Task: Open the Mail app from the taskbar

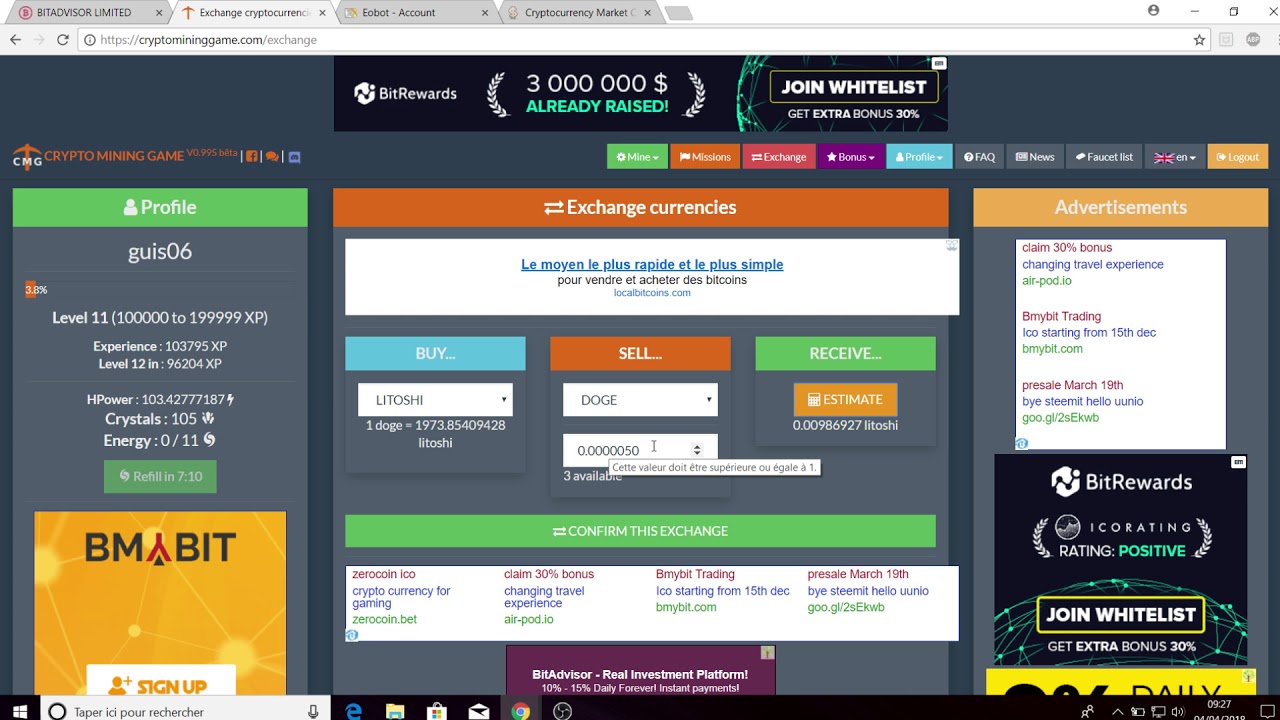Action: 479,711
